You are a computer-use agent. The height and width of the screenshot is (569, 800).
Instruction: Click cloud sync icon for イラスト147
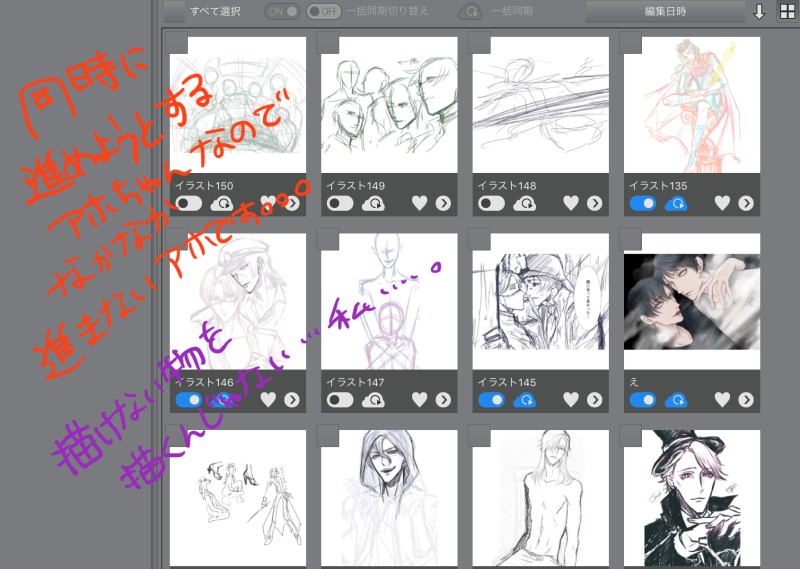pyautogui.click(x=373, y=400)
